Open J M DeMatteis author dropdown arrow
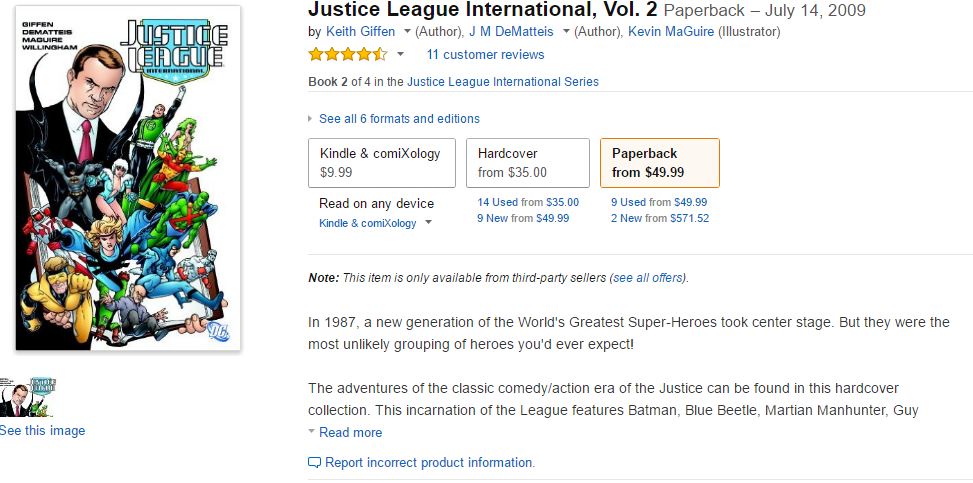Screen dimensions: 973x483 coord(566,32)
